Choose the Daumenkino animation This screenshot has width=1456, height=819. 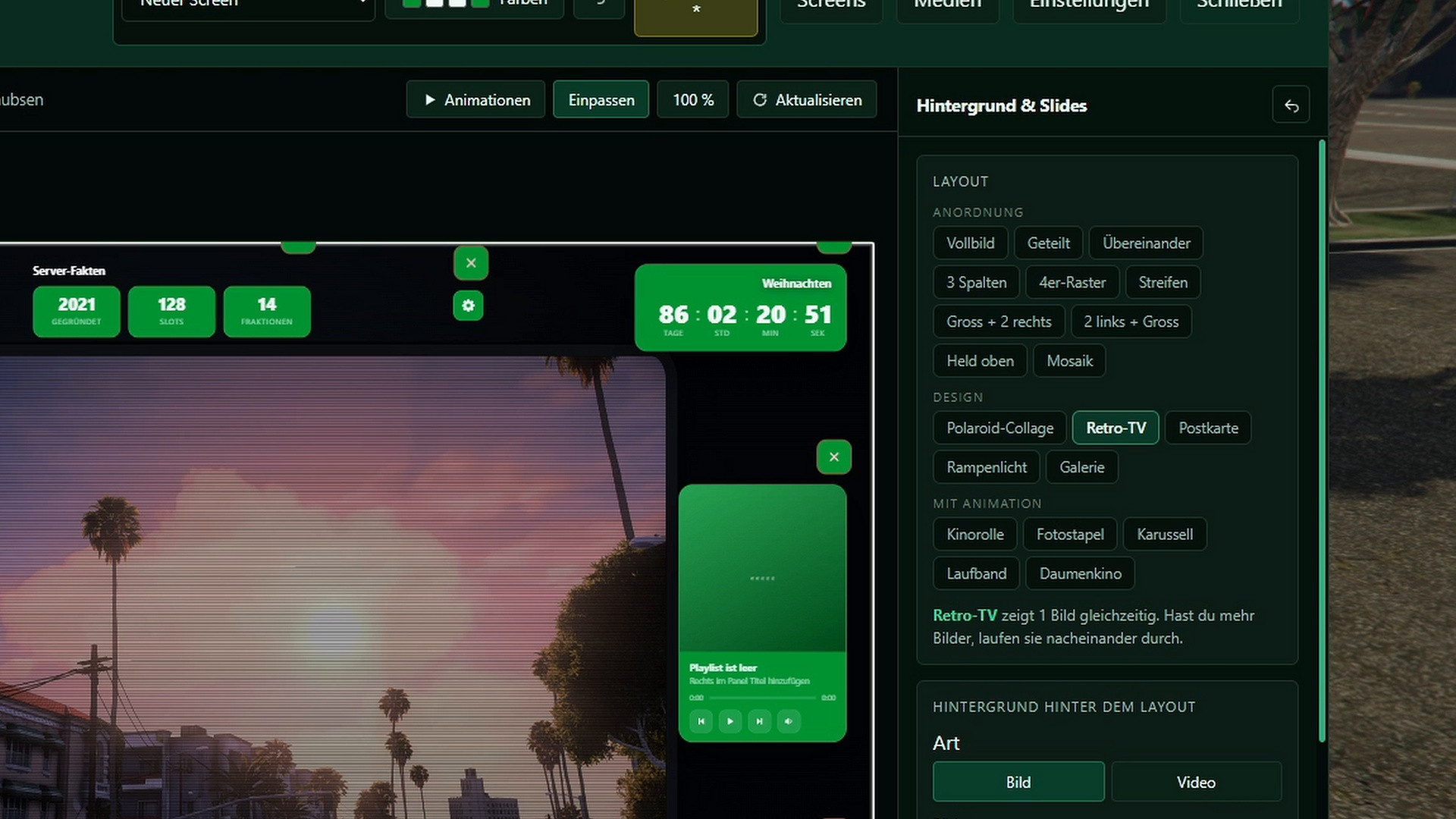pyautogui.click(x=1081, y=574)
